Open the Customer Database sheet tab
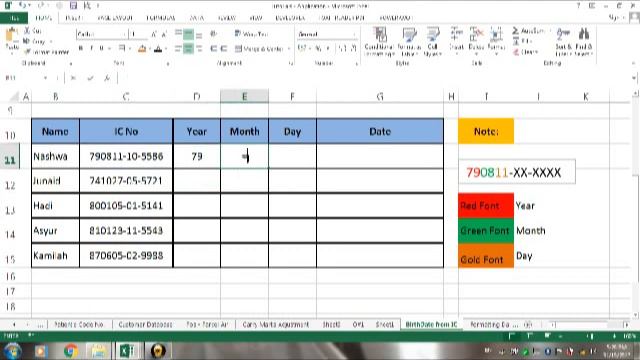This screenshot has width=640, height=360. click(x=145, y=324)
